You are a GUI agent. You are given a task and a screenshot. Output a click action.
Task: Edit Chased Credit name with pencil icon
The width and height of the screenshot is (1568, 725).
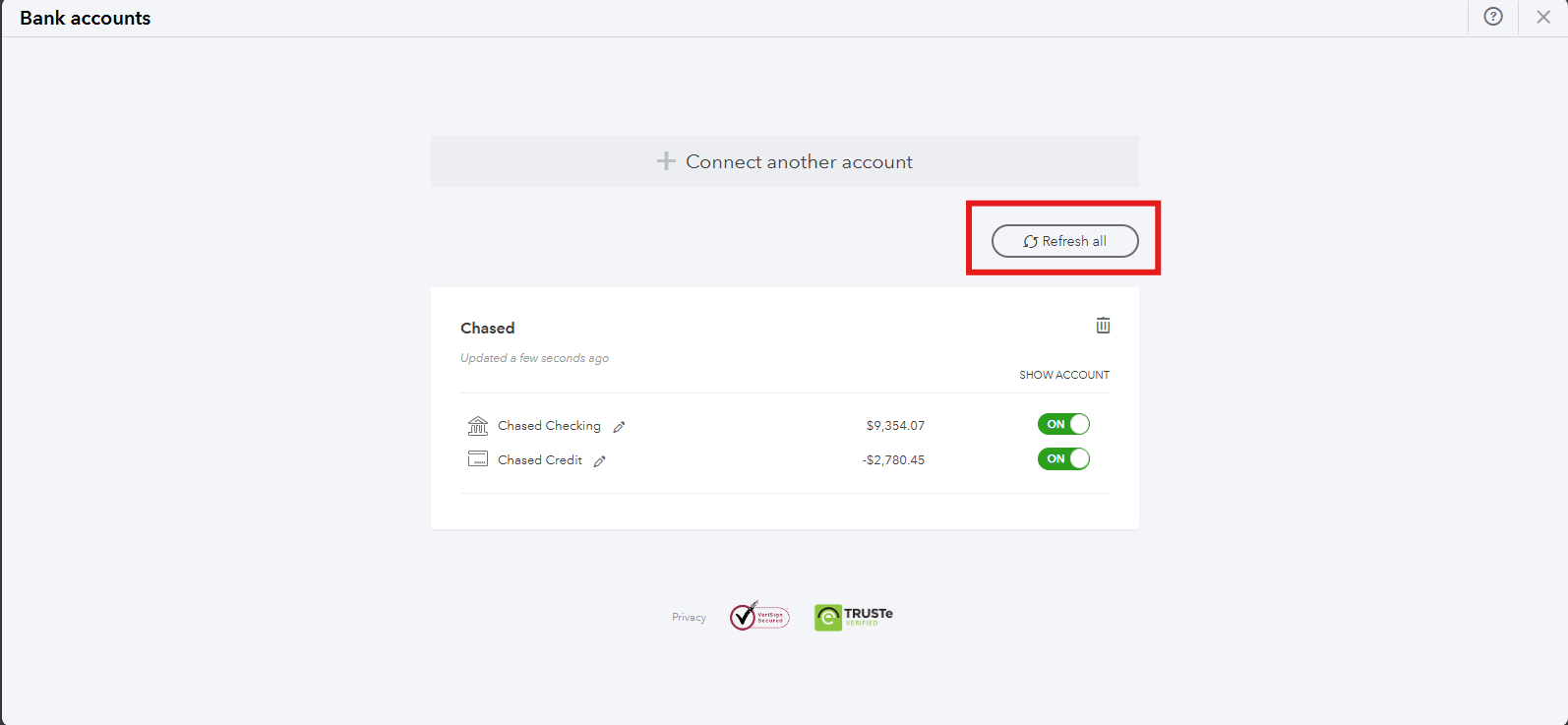(x=600, y=461)
